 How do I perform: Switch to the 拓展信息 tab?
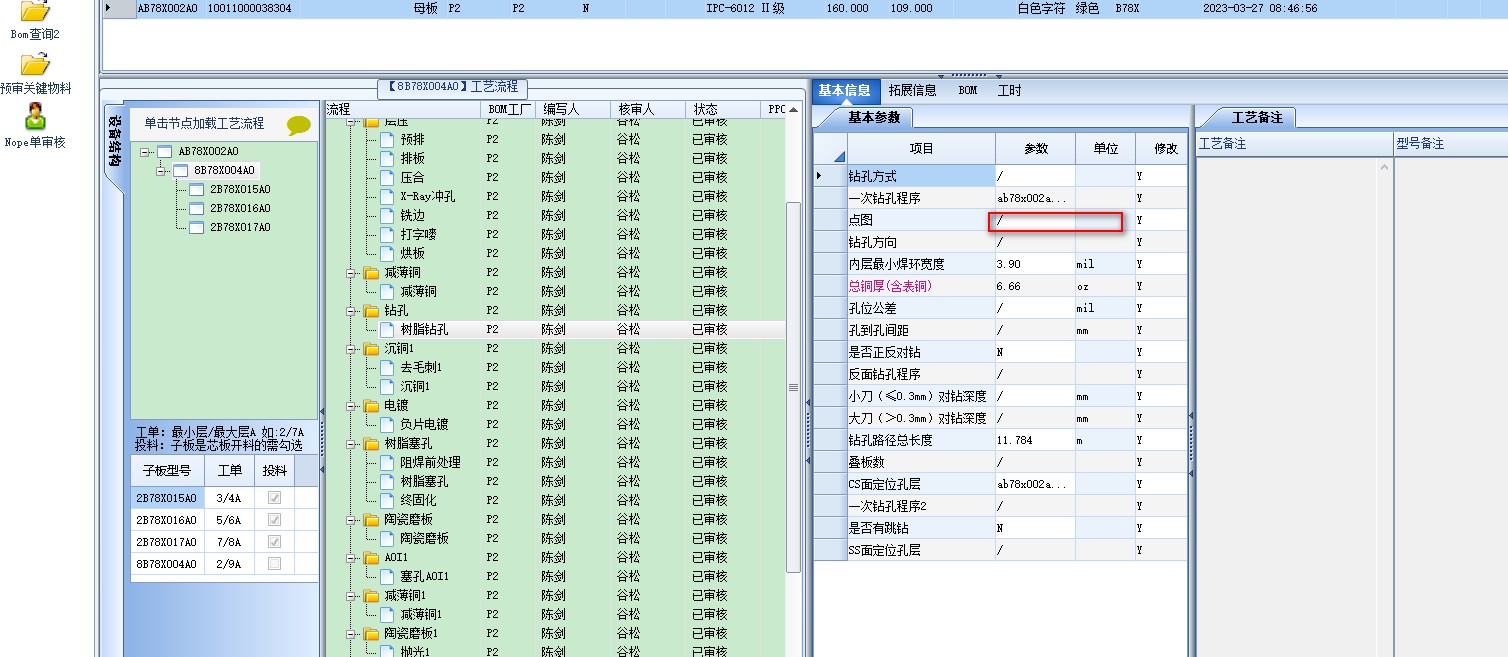[912, 90]
